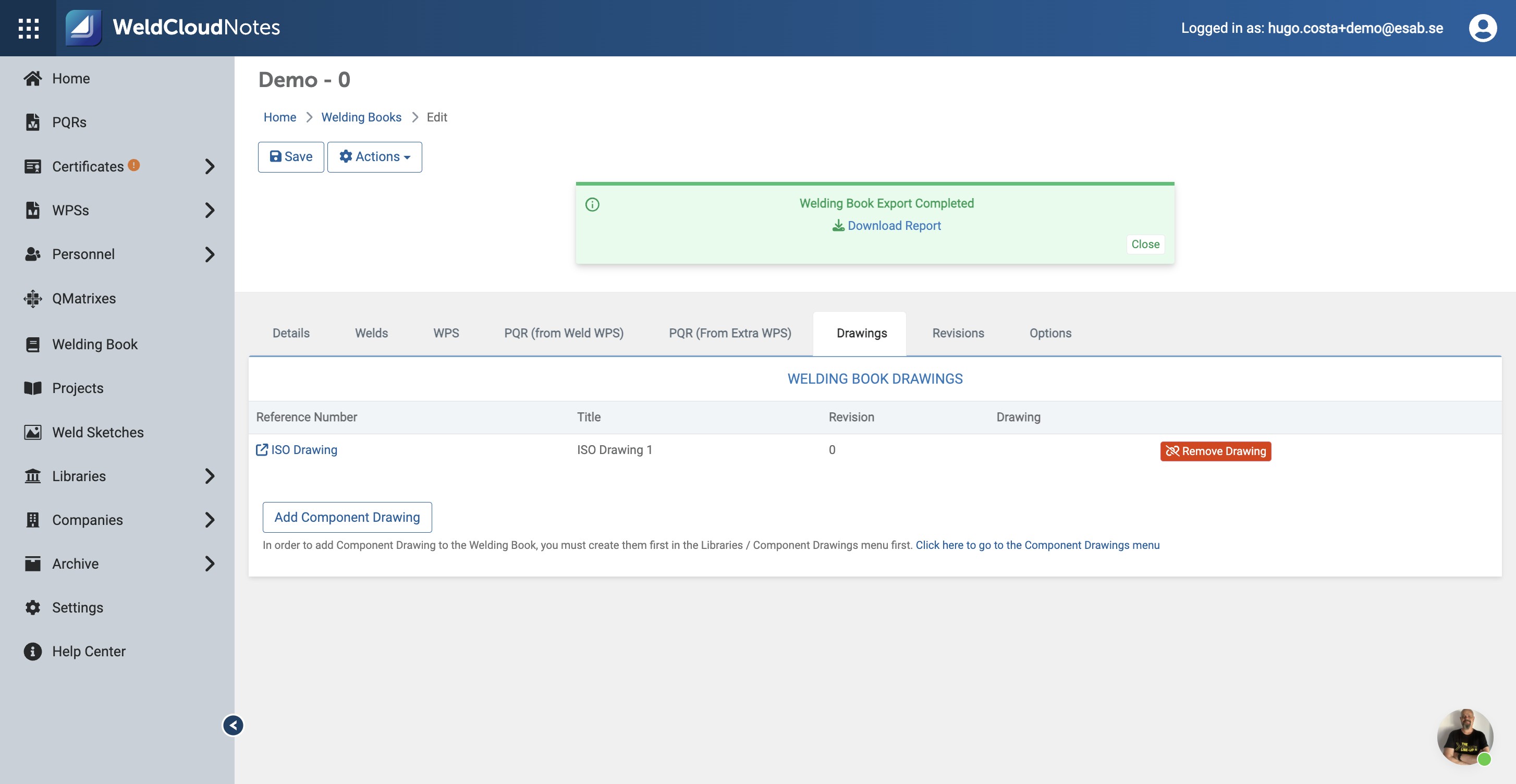This screenshot has width=1516, height=784.
Task: Save the welding book
Action: [x=291, y=156]
